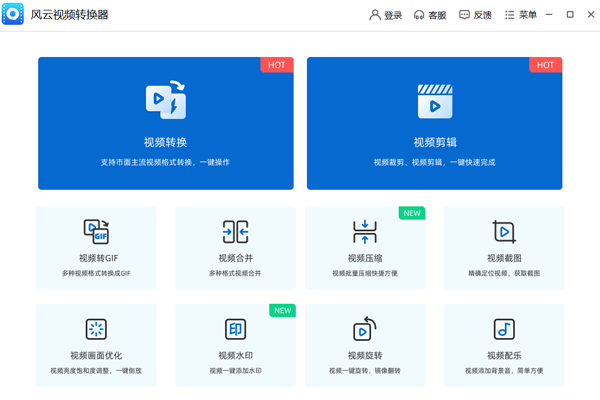Image resolution: width=600 pixels, height=400 pixels.
Task: Open the 视频合并 merge icon
Action: click(235, 232)
